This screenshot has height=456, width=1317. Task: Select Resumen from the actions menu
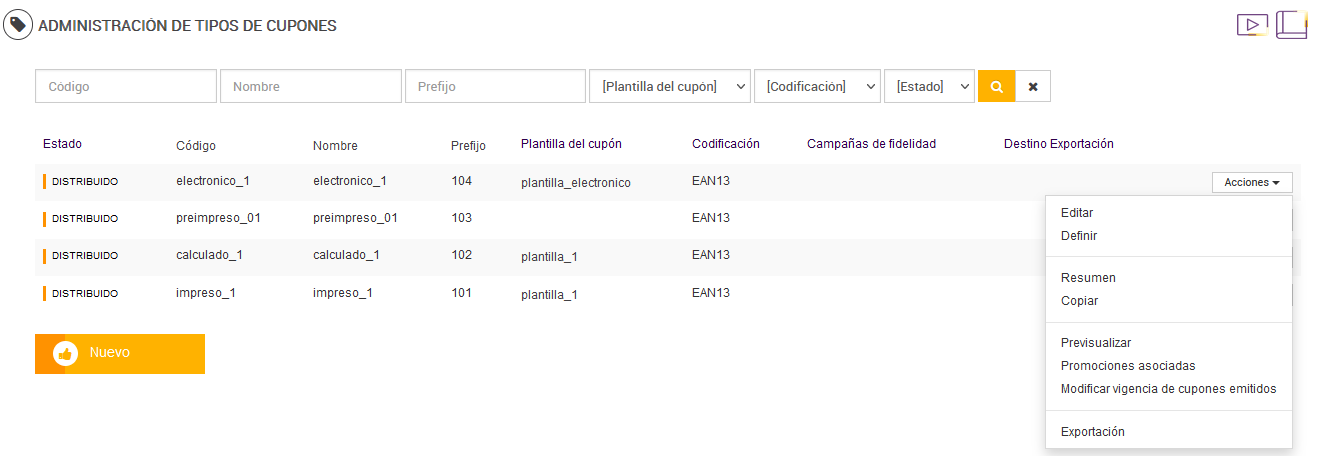click(x=1088, y=278)
